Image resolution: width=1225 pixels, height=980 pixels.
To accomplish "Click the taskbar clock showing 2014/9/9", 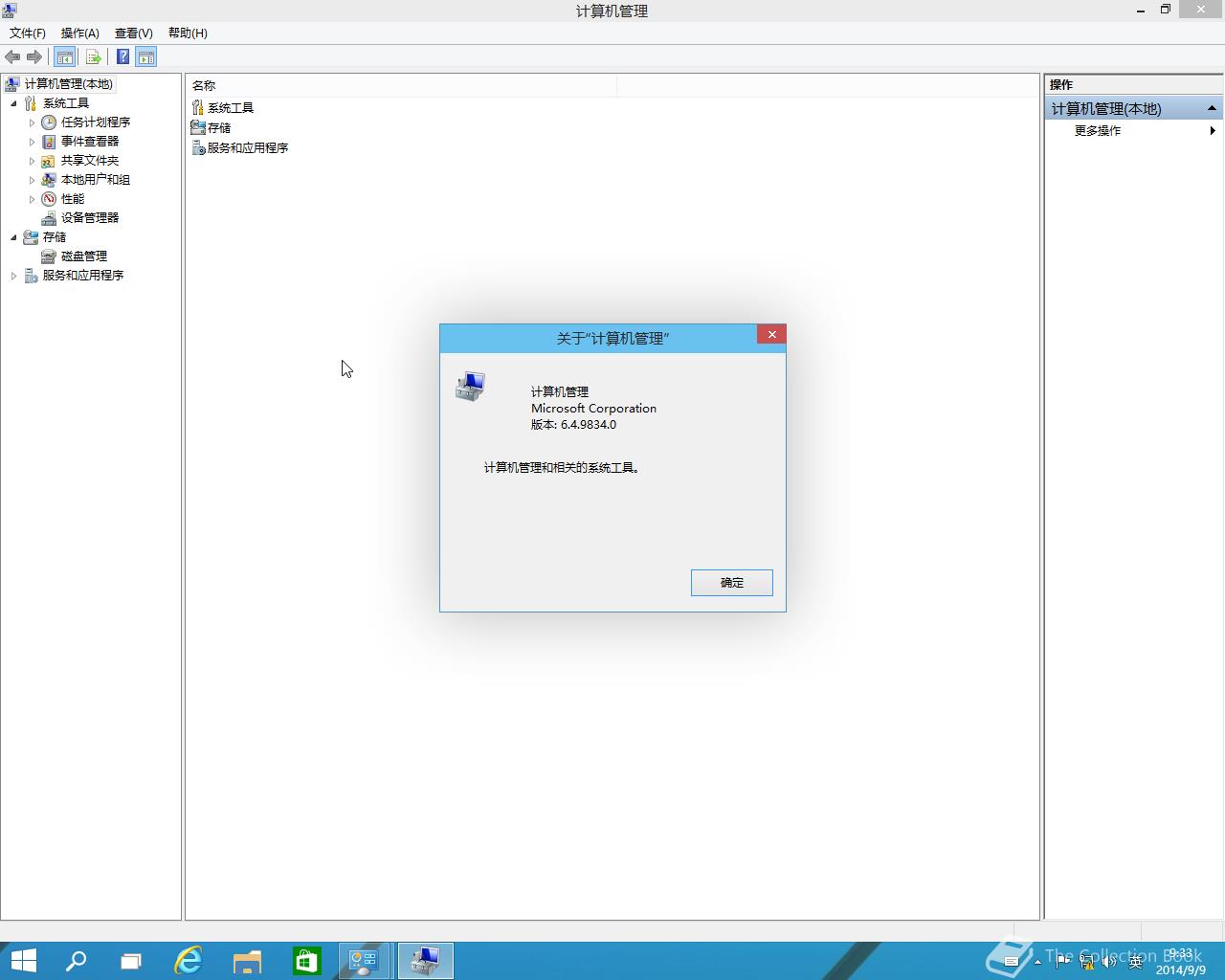I will [x=1180, y=962].
